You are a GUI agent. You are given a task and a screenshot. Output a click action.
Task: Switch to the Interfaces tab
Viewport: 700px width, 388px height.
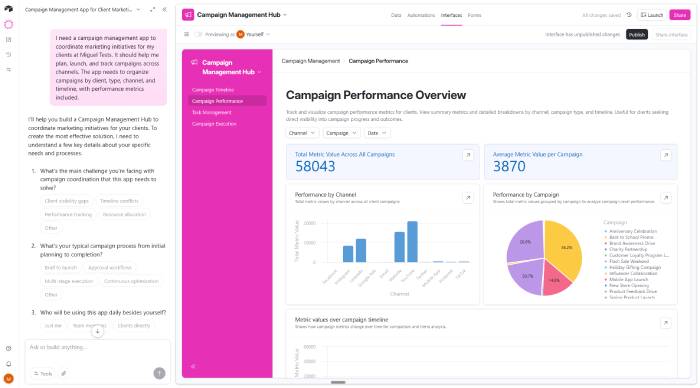click(x=451, y=15)
